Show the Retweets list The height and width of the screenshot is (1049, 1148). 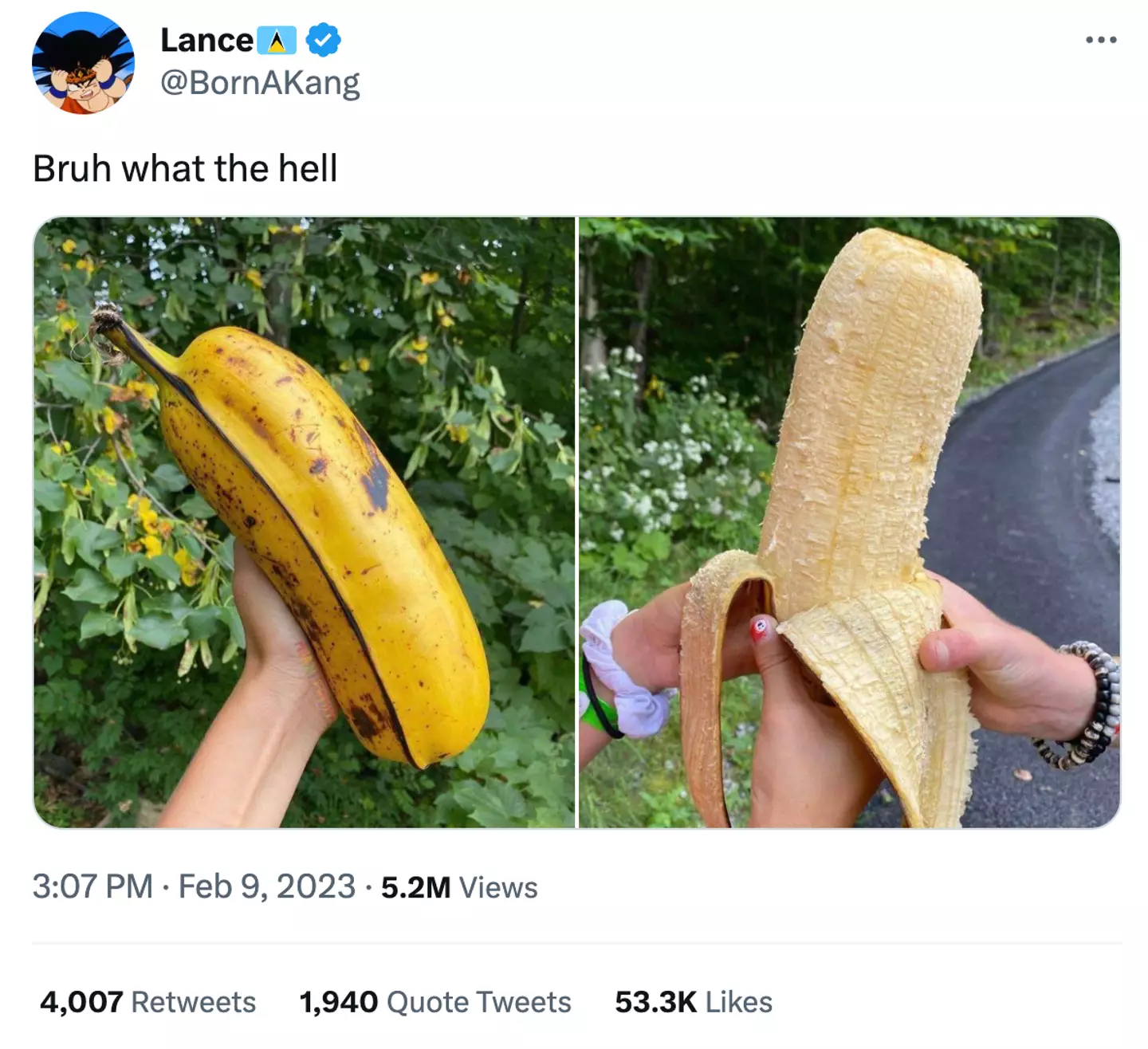pyautogui.click(x=193, y=1002)
